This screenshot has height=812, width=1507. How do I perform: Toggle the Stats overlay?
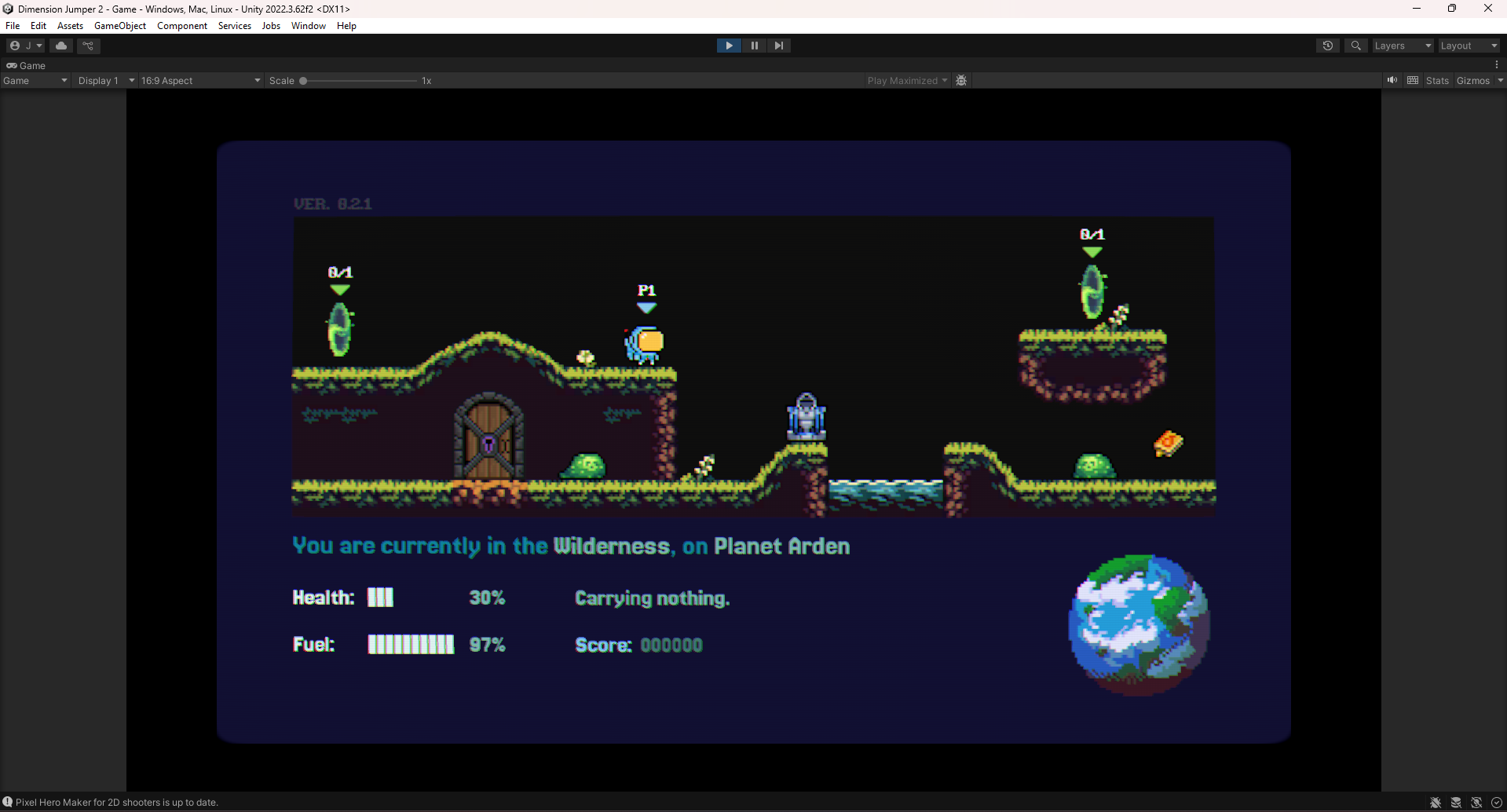tap(1437, 80)
